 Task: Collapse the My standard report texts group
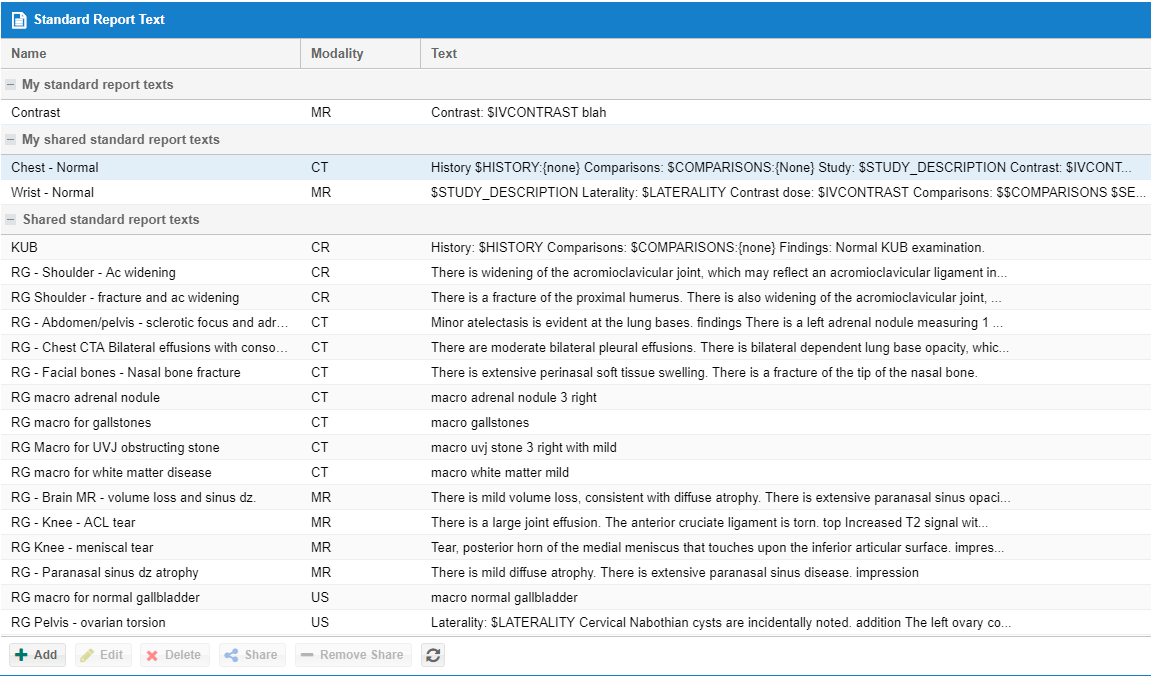point(10,84)
